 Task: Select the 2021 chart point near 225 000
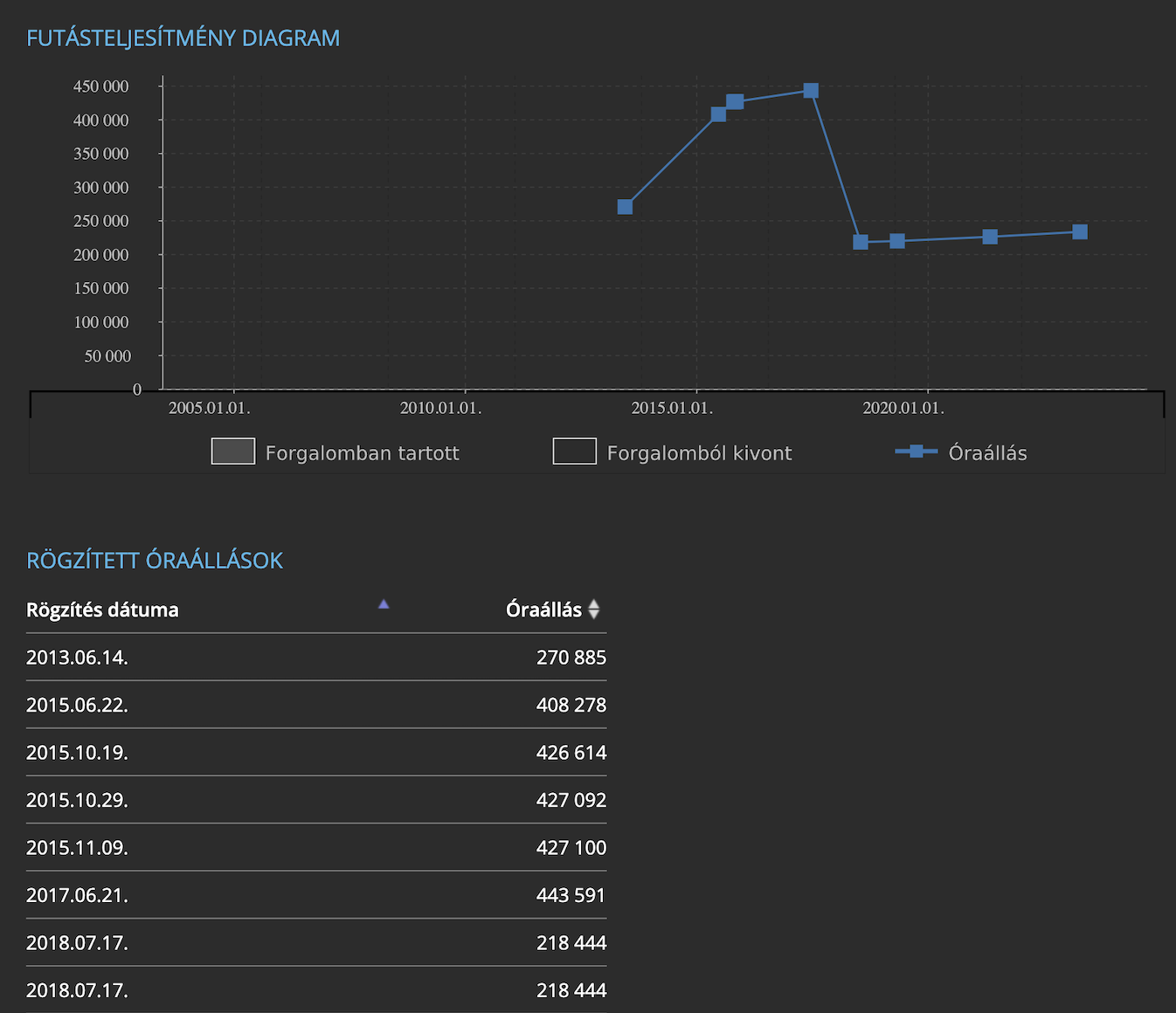point(990,237)
